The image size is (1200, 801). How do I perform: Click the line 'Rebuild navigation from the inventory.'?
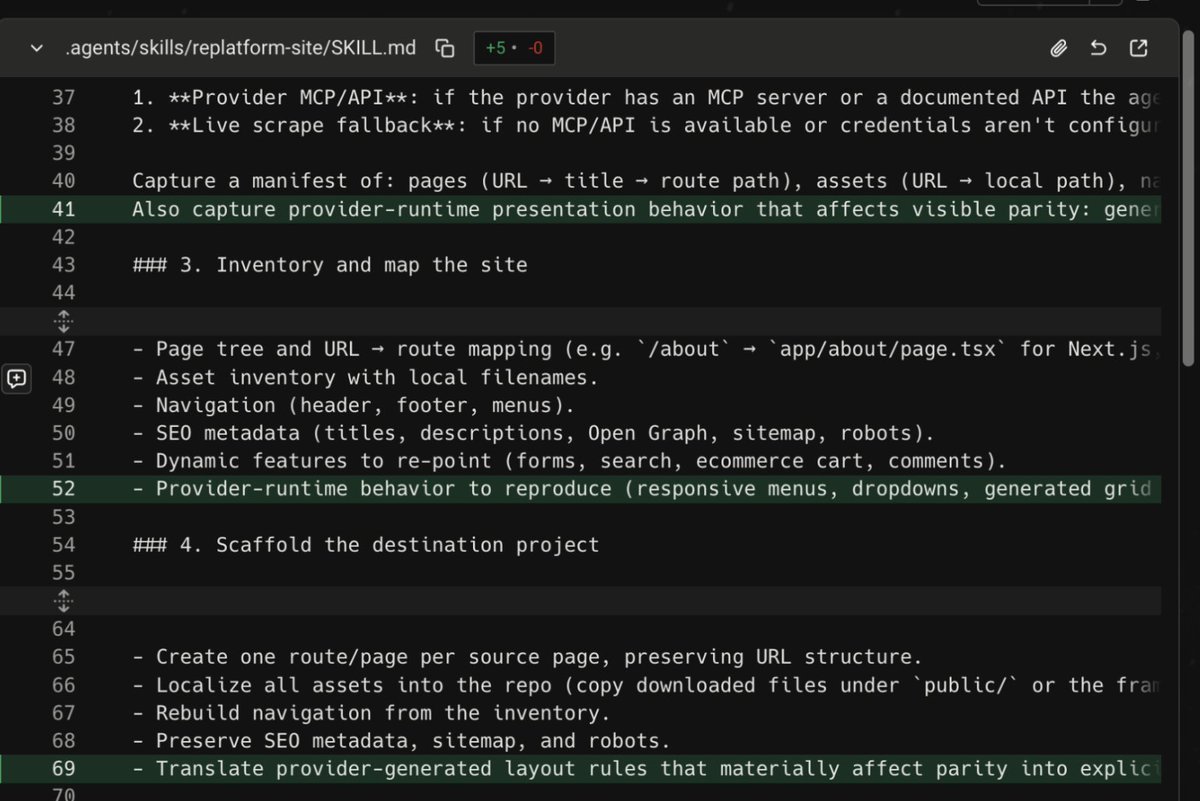[x=371, y=713]
